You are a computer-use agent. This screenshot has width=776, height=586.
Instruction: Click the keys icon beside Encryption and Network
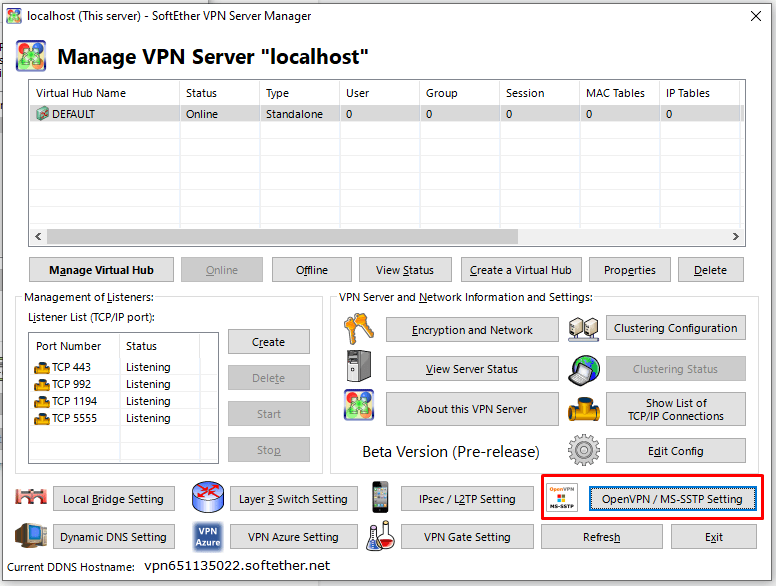[x=359, y=329]
